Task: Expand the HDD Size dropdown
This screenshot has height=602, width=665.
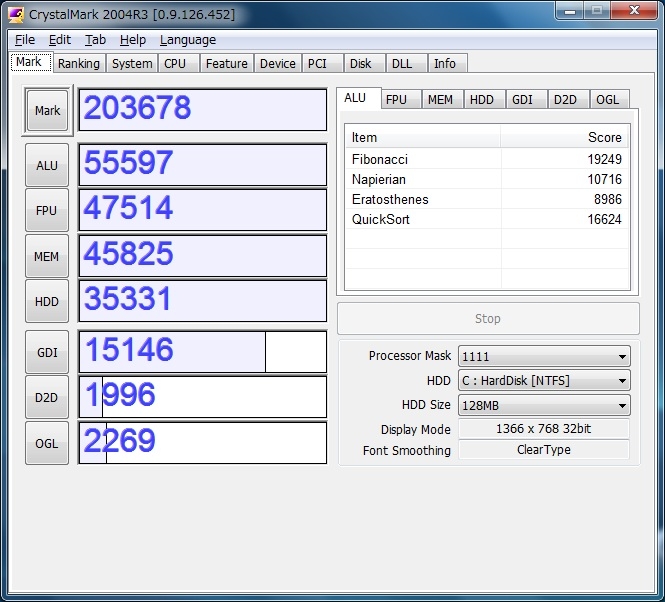Action: pyautogui.click(x=544, y=405)
